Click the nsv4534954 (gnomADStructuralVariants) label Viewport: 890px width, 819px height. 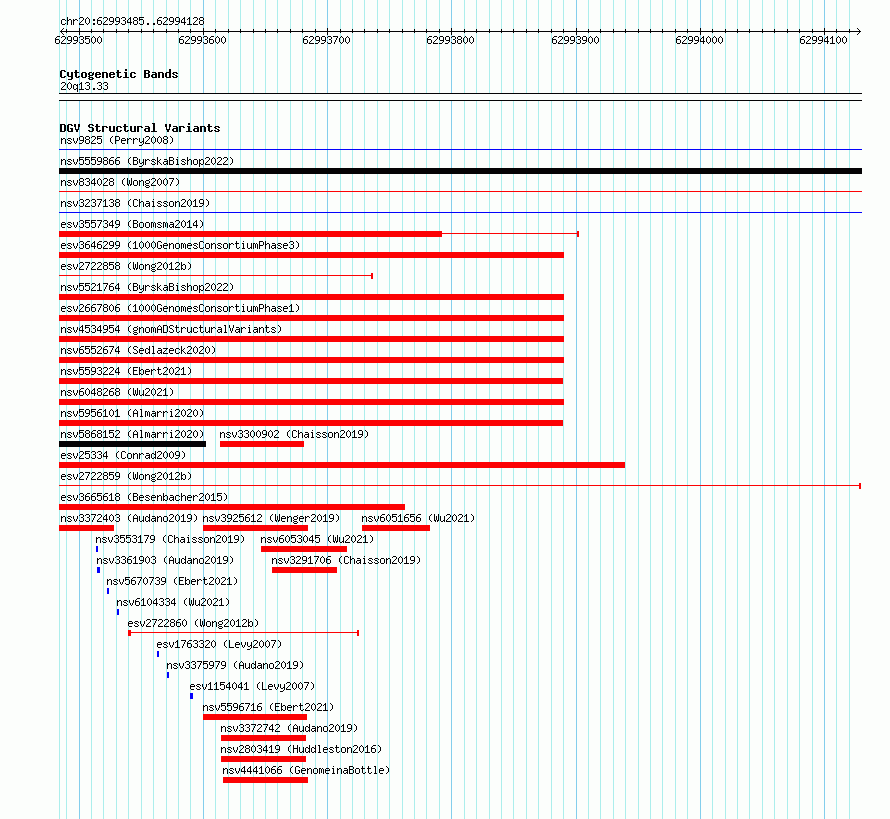[x=171, y=329]
